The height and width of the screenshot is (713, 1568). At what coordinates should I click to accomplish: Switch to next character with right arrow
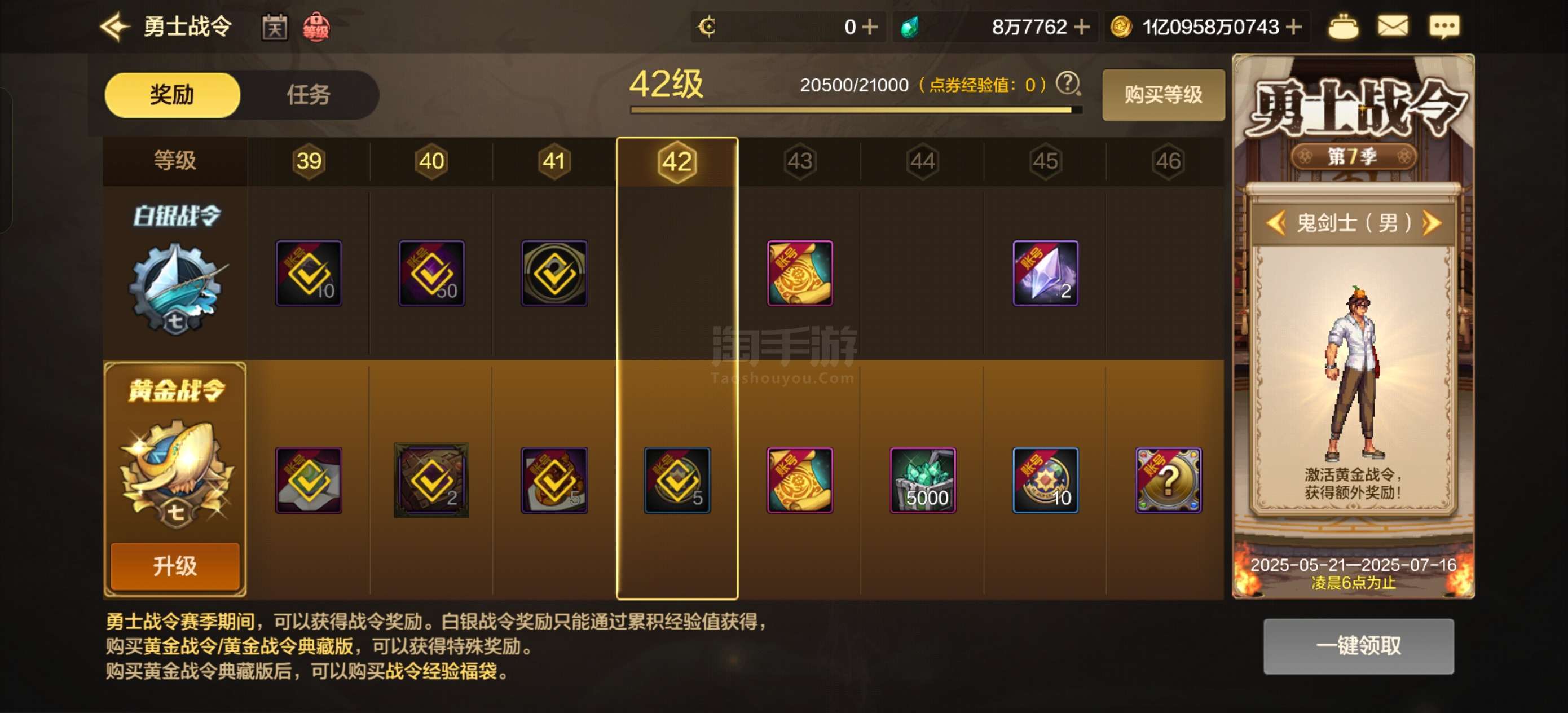[1432, 222]
